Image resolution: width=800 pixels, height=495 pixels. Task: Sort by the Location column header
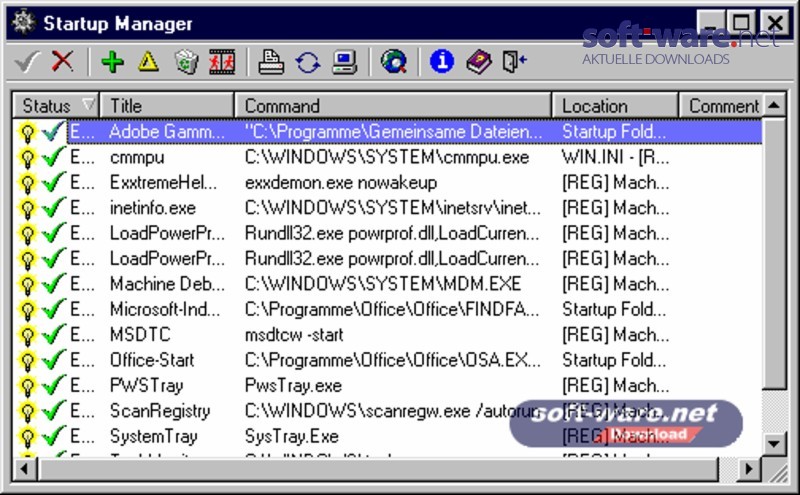615,106
